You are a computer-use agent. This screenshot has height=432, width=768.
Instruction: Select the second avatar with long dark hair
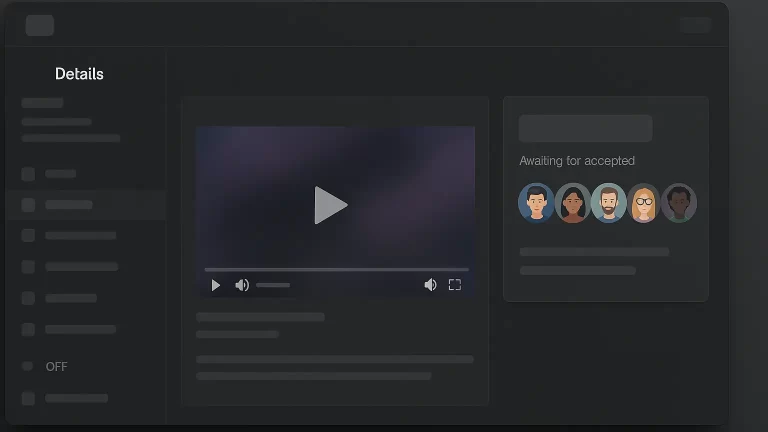pyautogui.click(x=573, y=203)
